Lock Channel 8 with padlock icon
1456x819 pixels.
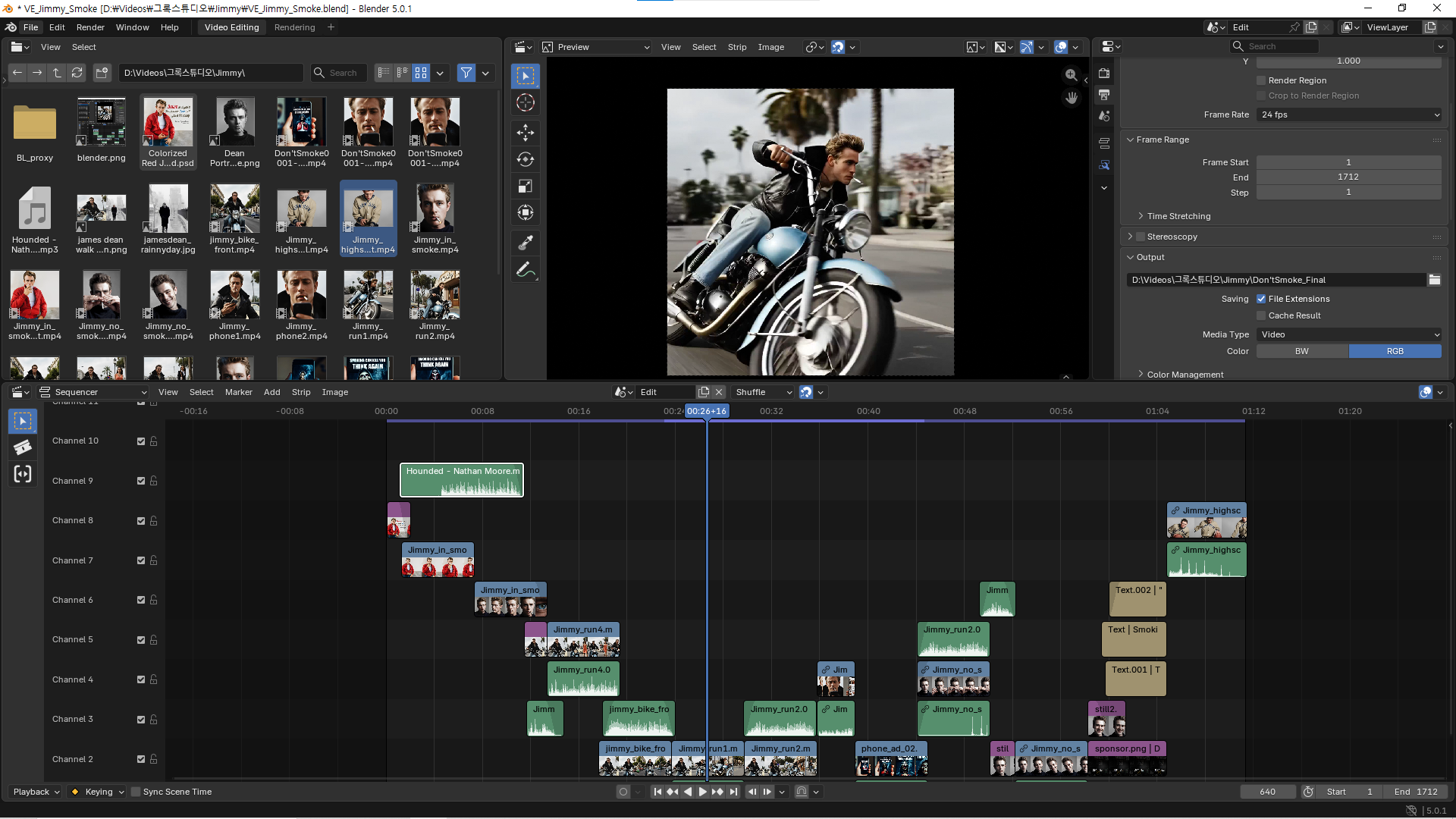154,520
